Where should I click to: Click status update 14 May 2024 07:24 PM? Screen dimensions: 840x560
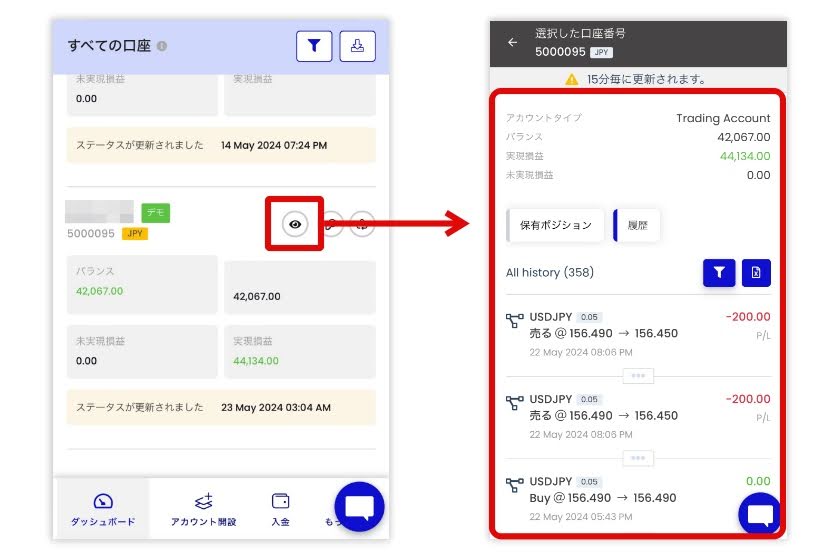(221, 145)
